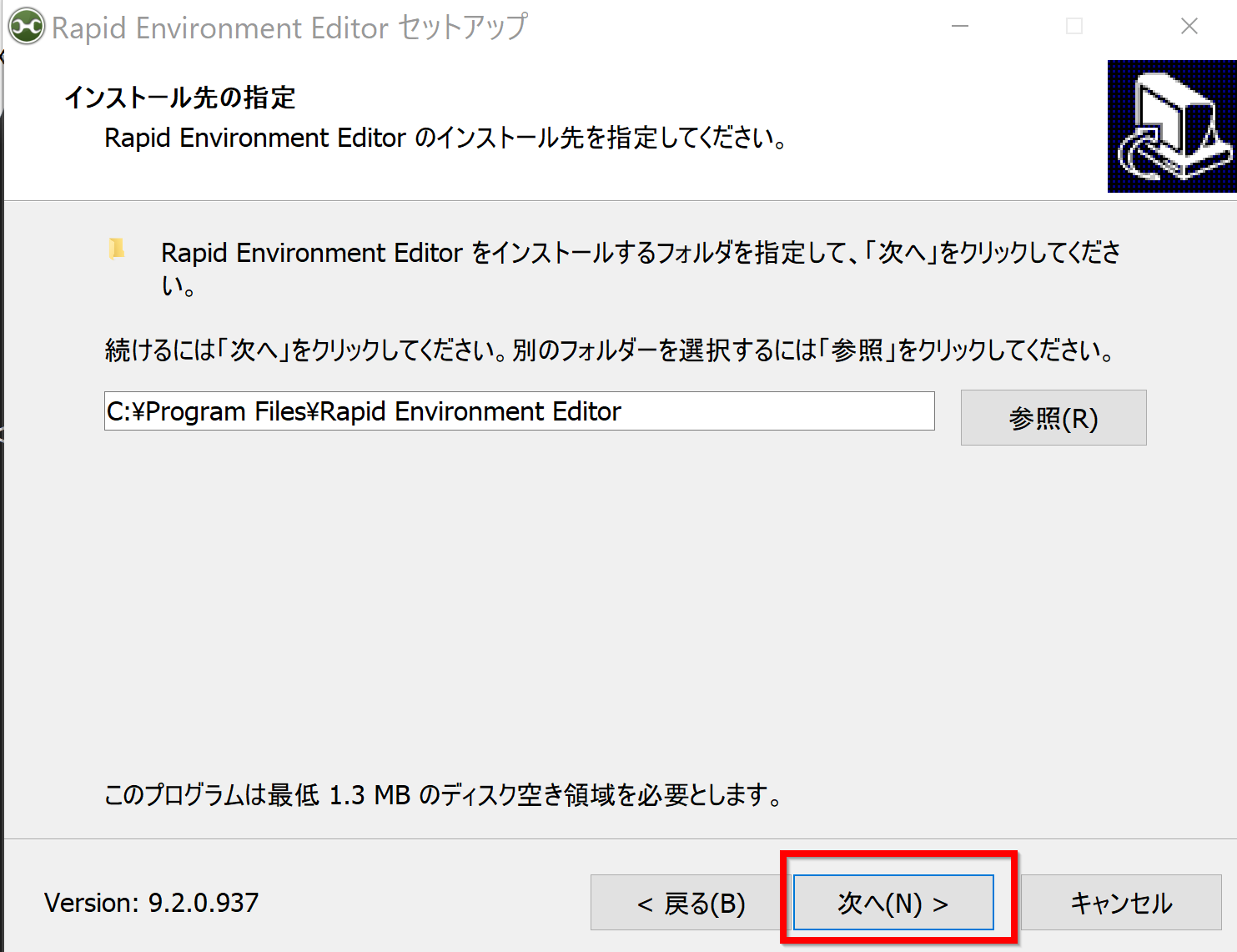Click the instruction text beside the folder icon
The image size is (1237, 952).
[640, 253]
